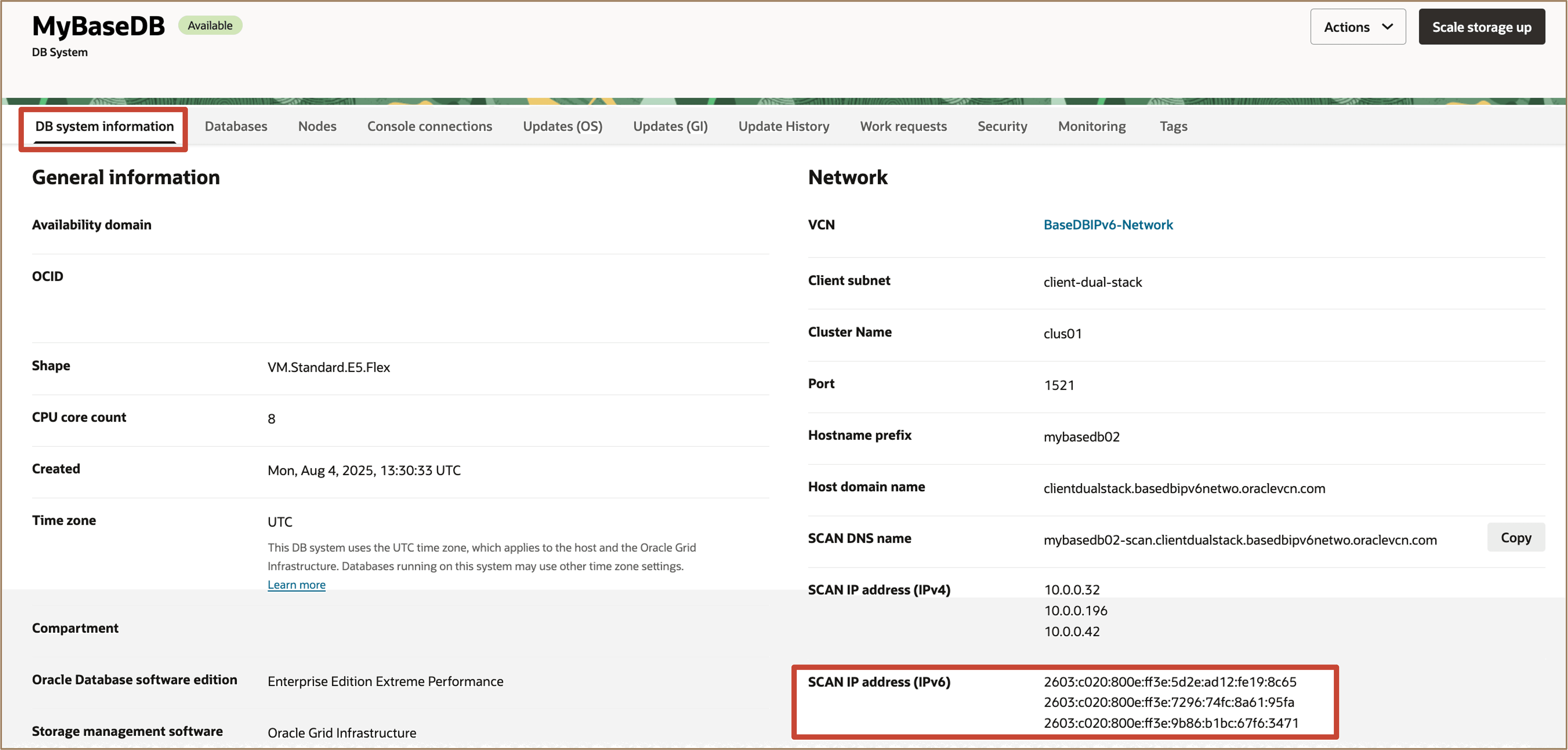Click the Scale storage up button

[x=1481, y=27]
